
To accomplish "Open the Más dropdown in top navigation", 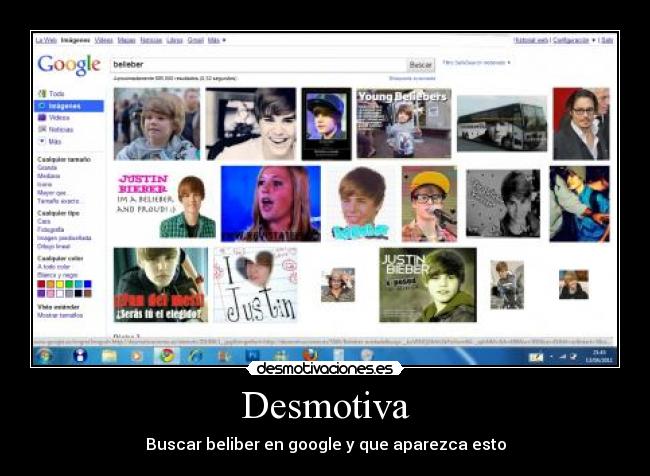I will (x=217, y=40).
